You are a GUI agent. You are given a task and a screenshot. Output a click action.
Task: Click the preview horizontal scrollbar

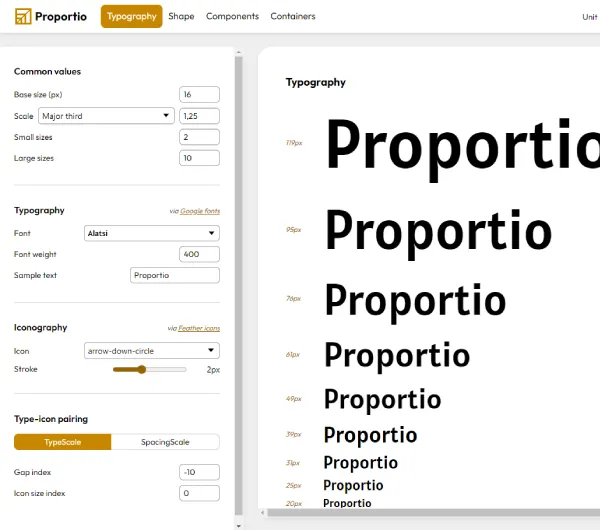pyautogui.click(x=434, y=513)
